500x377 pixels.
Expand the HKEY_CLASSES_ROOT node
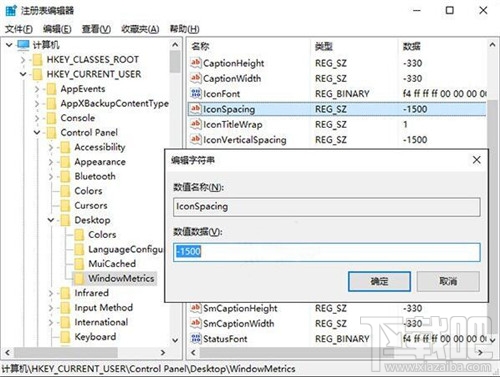(x=23, y=60)
